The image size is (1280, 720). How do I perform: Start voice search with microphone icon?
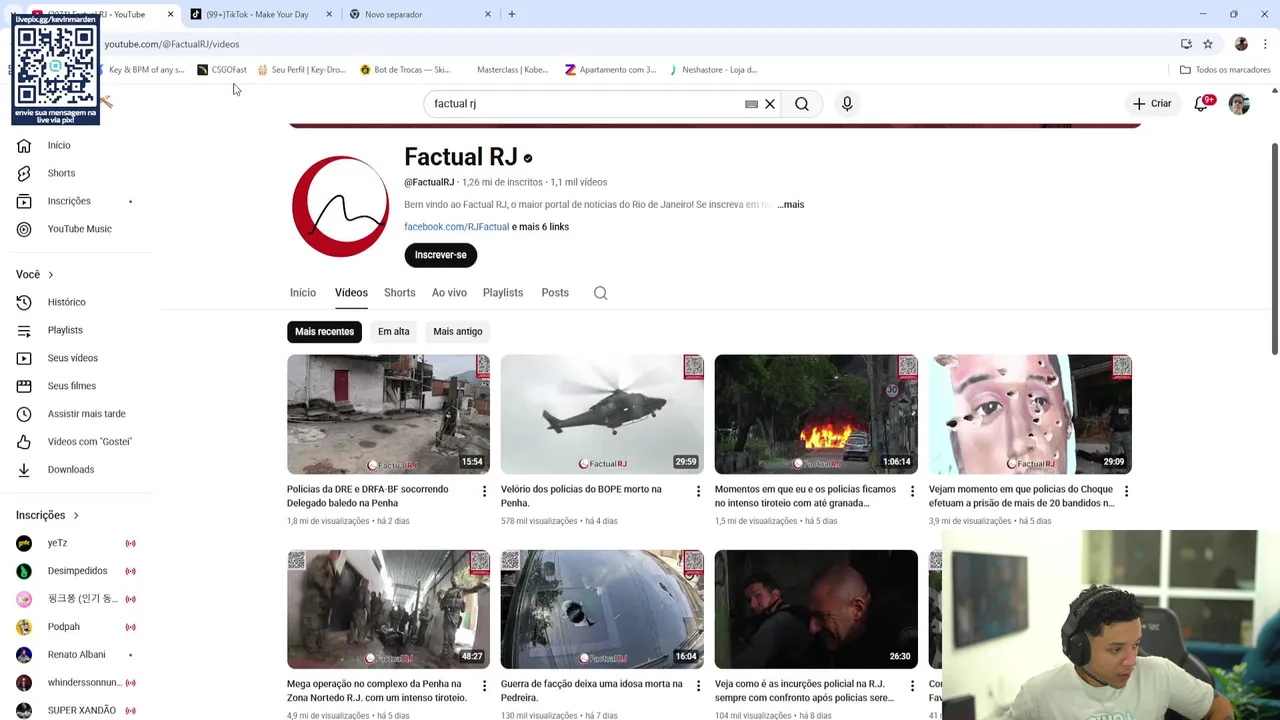[x=847, y=104]
